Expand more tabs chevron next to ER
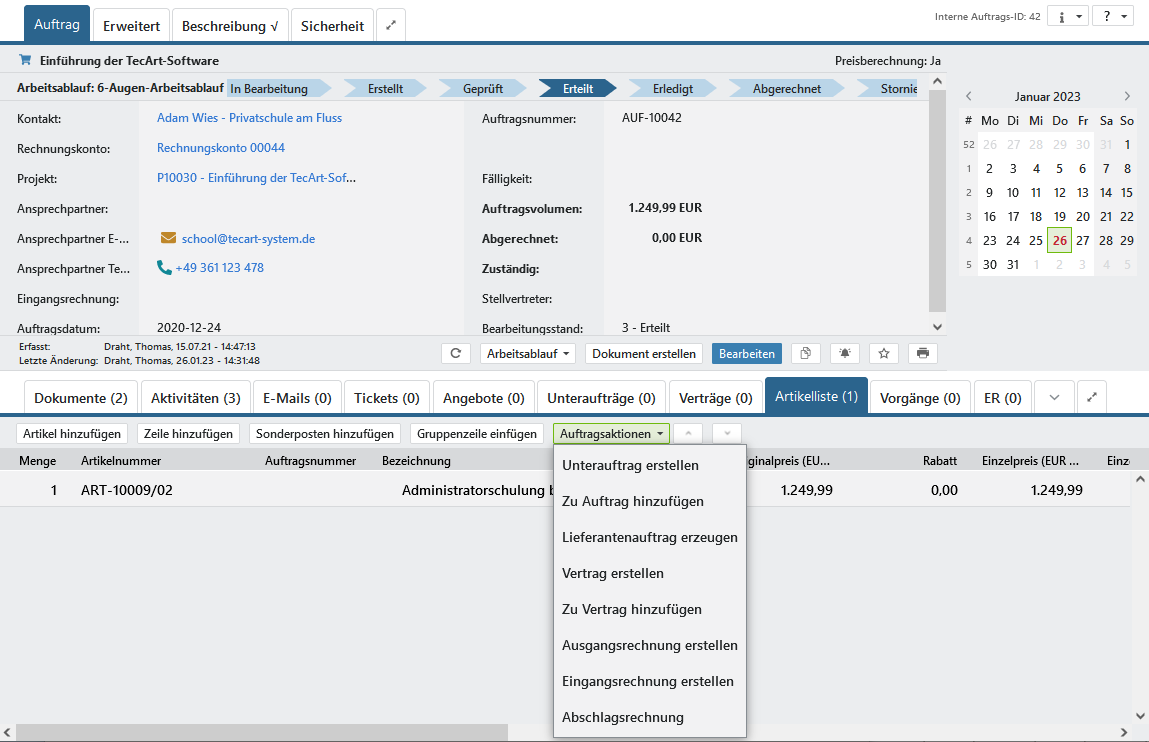The image size is (1149, 742). click(1054, 397)
